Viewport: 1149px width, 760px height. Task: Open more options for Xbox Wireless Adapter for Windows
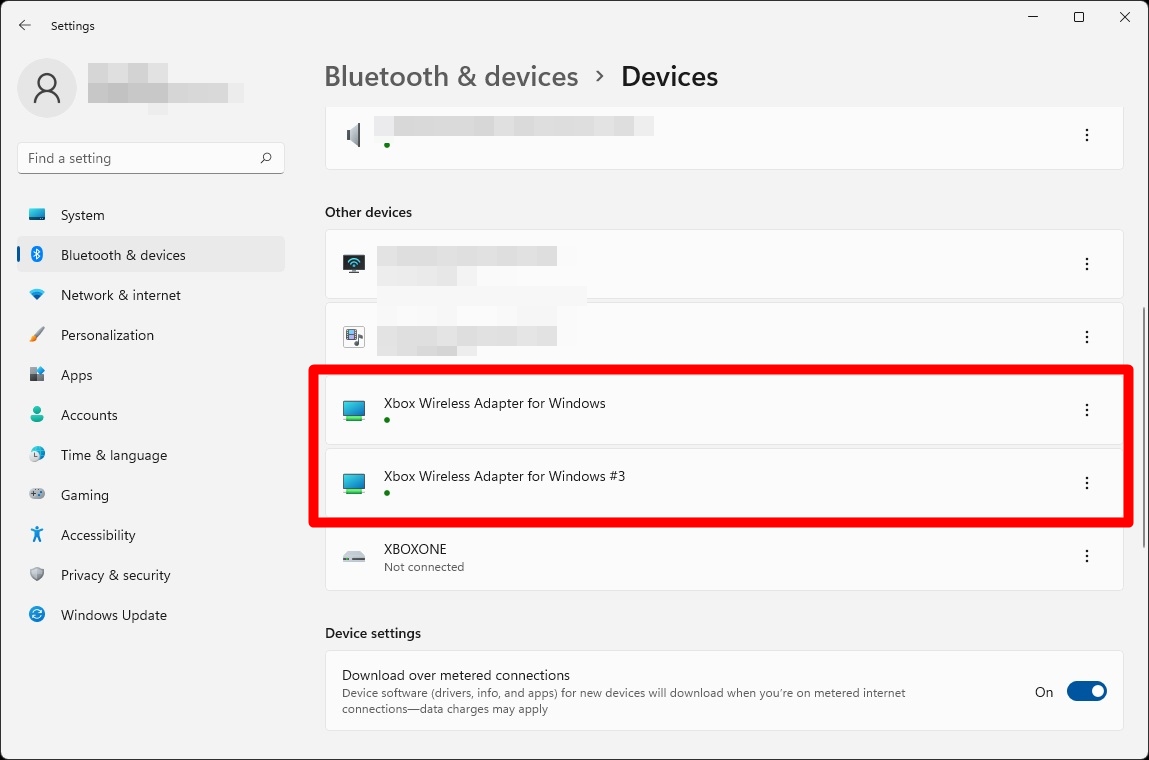click(x=1087, y=410)
